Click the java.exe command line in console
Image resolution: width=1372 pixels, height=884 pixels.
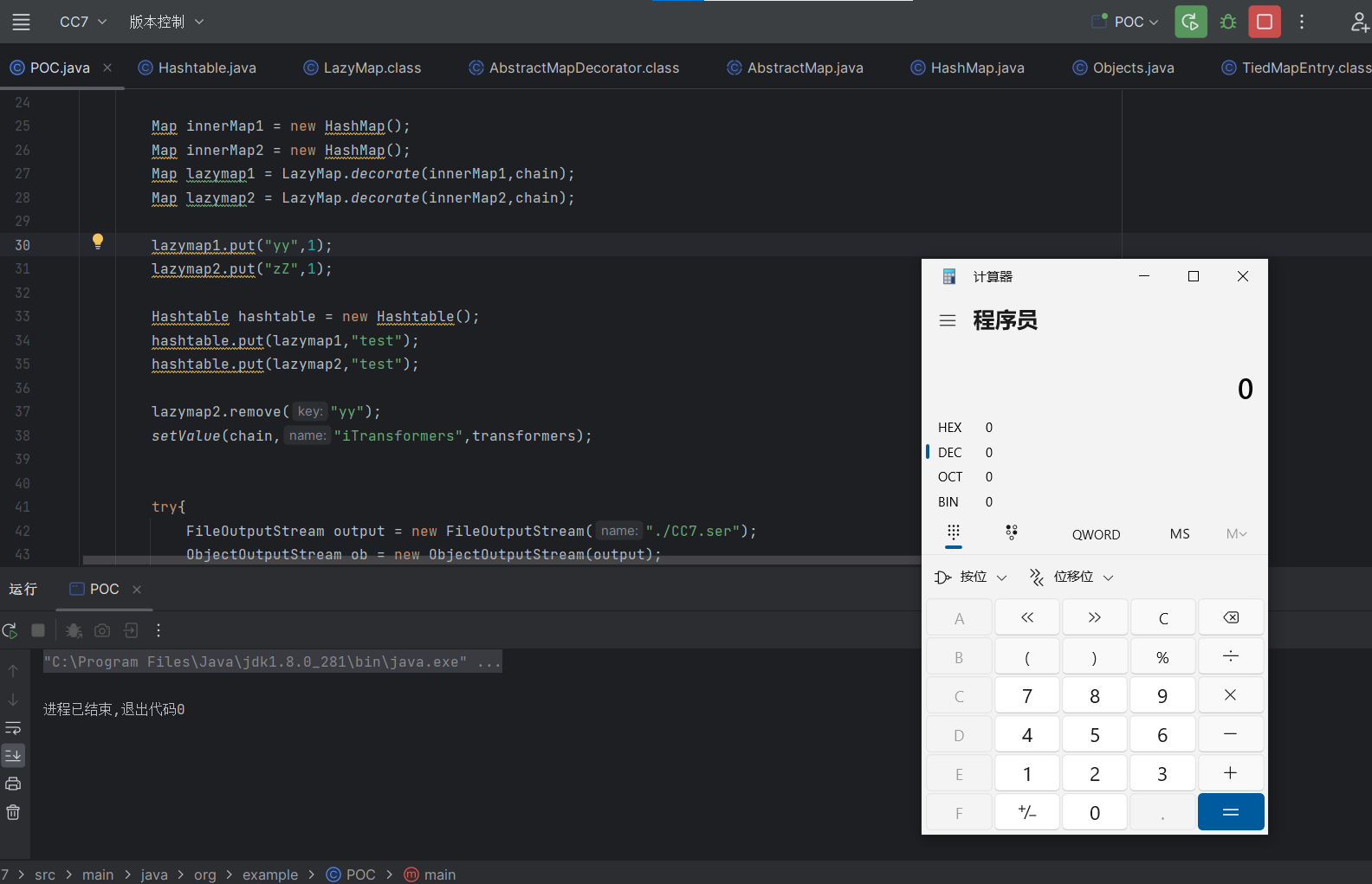(x=273, y=661)
